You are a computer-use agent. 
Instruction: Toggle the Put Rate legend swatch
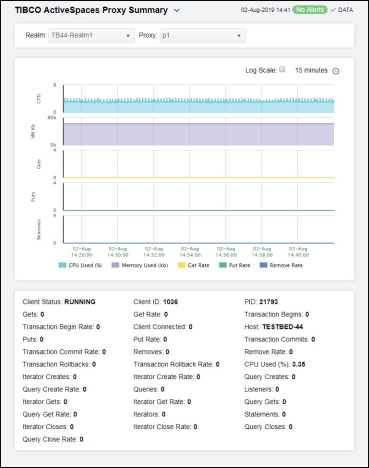coord(223,265)
